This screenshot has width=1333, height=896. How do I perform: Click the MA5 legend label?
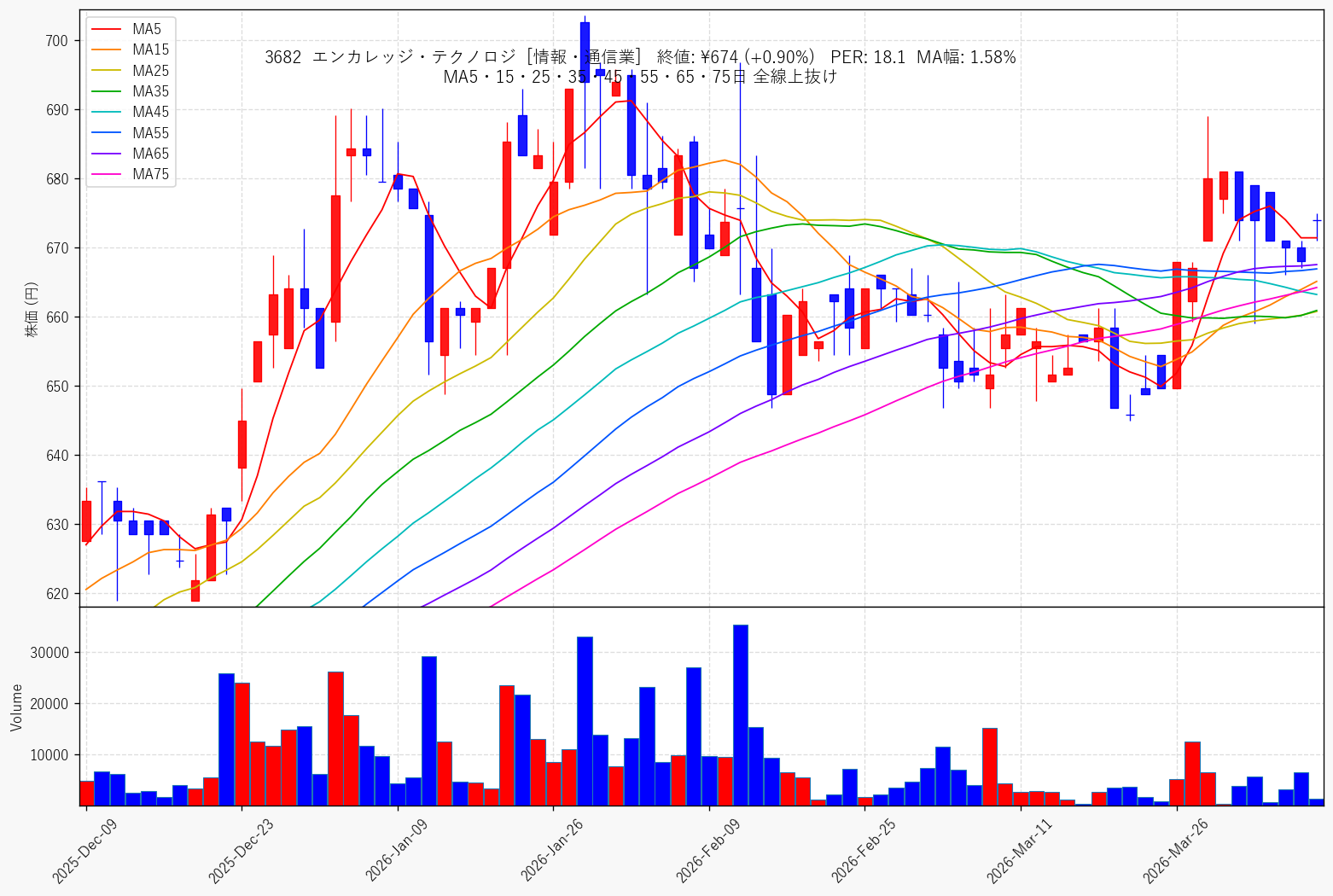click(x=147, y=29)
